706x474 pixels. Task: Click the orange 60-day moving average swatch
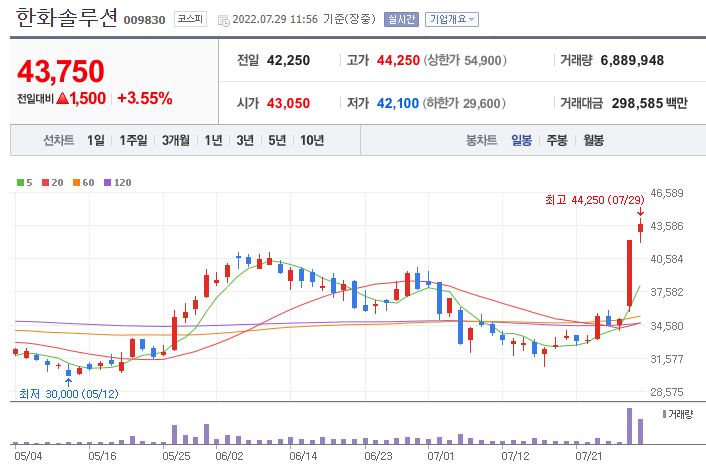tap(76, 182)
